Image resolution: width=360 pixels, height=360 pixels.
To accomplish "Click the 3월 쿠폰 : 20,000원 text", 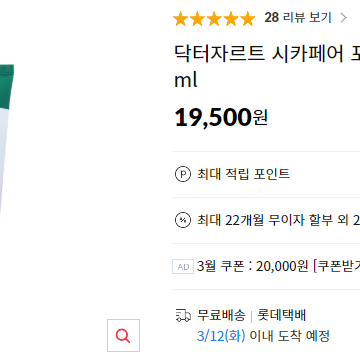I will (x=252, y=266).
